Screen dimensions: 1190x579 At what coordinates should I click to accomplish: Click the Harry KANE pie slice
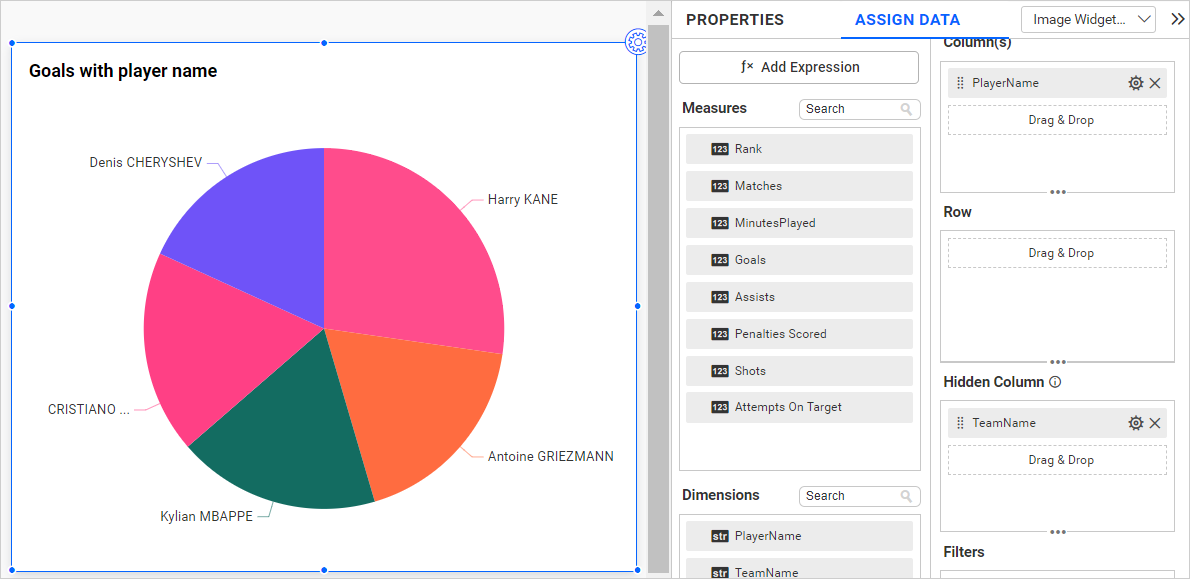[410, 250]
